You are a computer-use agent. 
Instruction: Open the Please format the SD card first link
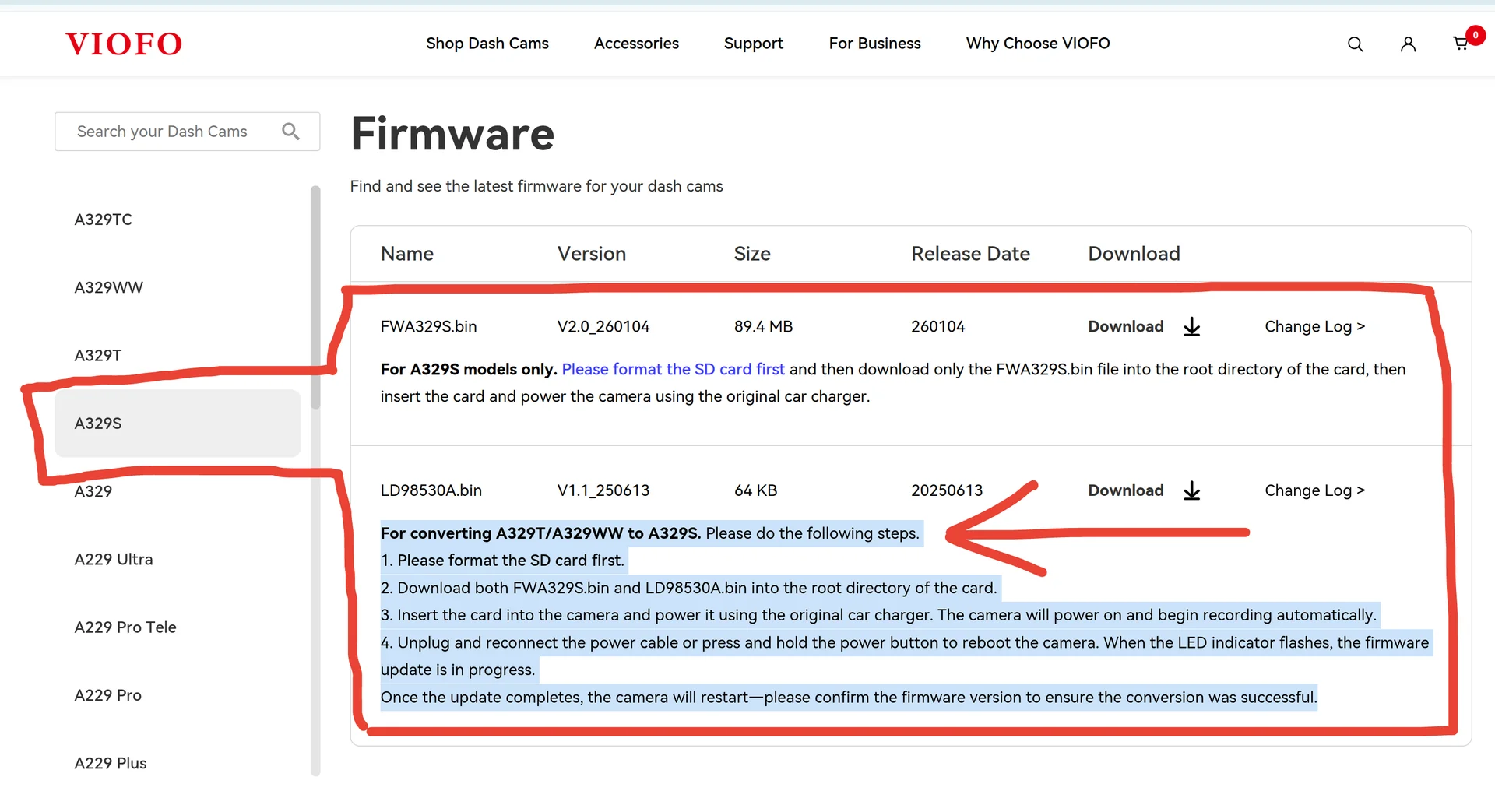674,369
